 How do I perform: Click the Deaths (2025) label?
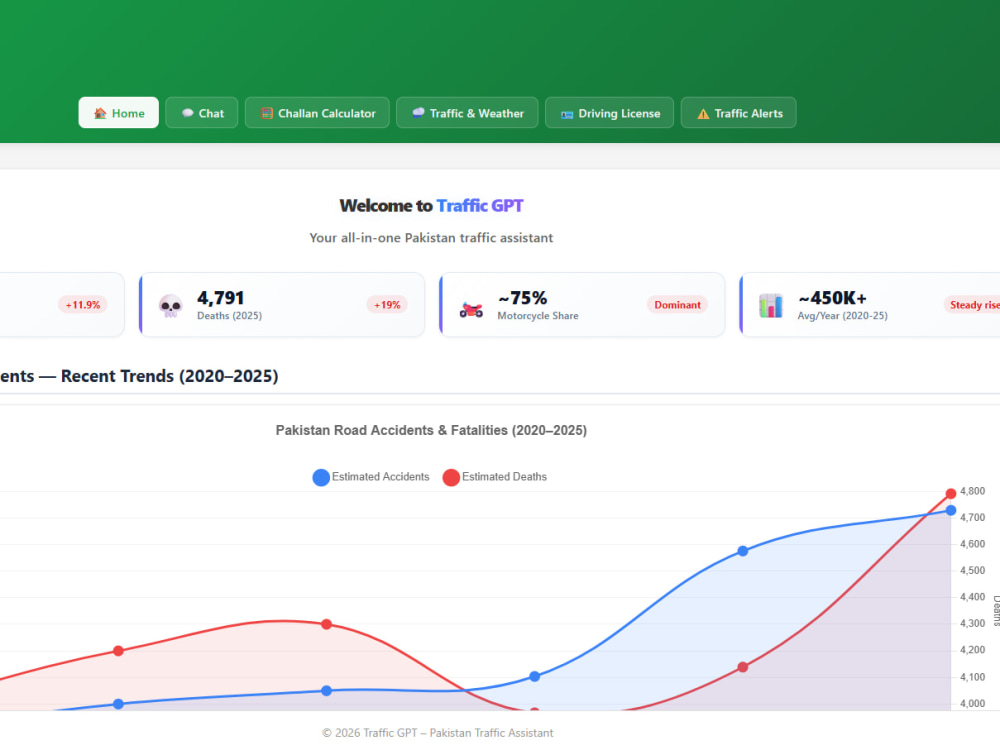point(230,316)
